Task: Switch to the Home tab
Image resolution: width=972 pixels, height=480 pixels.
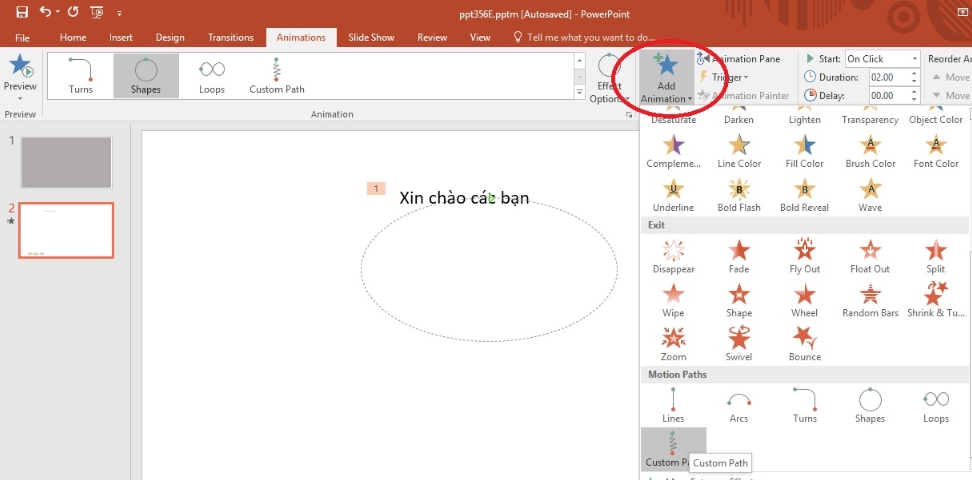Action: pos(73,38)
